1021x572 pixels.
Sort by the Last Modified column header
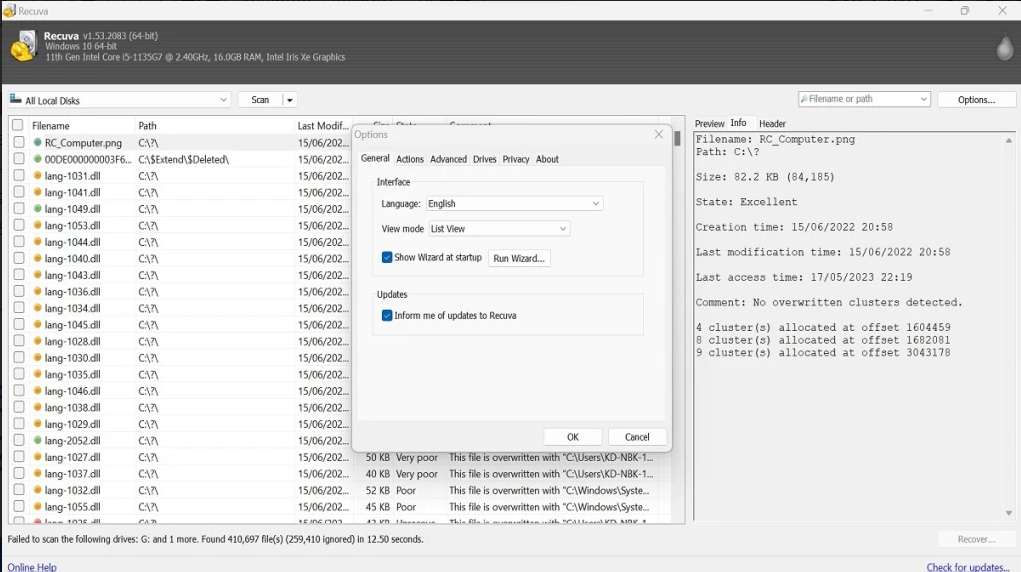pyautogui.click(x=323, y=126)
